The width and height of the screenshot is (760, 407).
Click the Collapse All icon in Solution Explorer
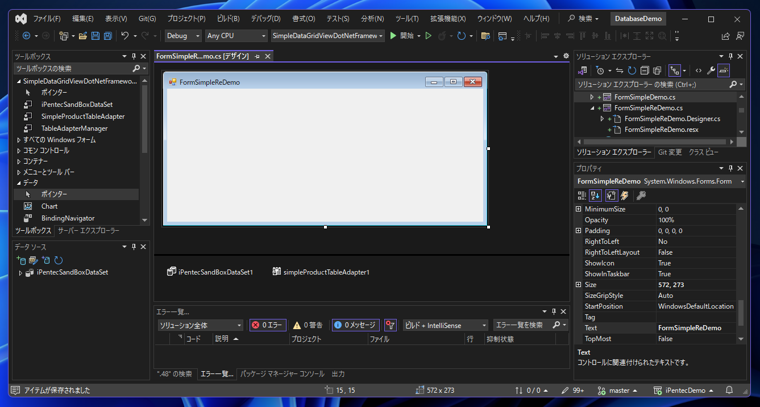tap(644, 71)
